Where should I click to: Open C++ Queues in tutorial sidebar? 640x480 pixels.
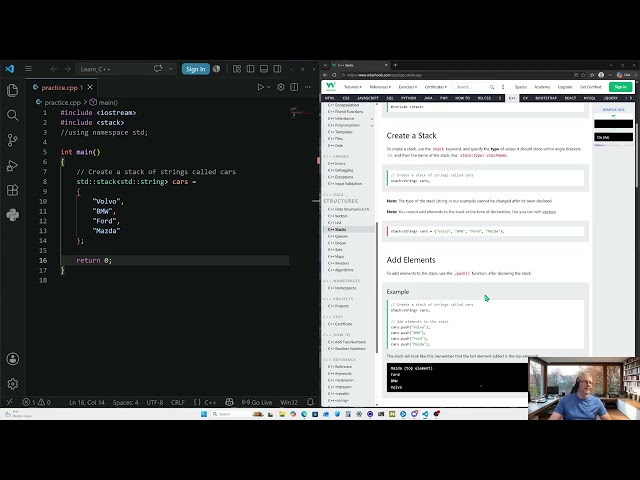click(x=338, y=236)
